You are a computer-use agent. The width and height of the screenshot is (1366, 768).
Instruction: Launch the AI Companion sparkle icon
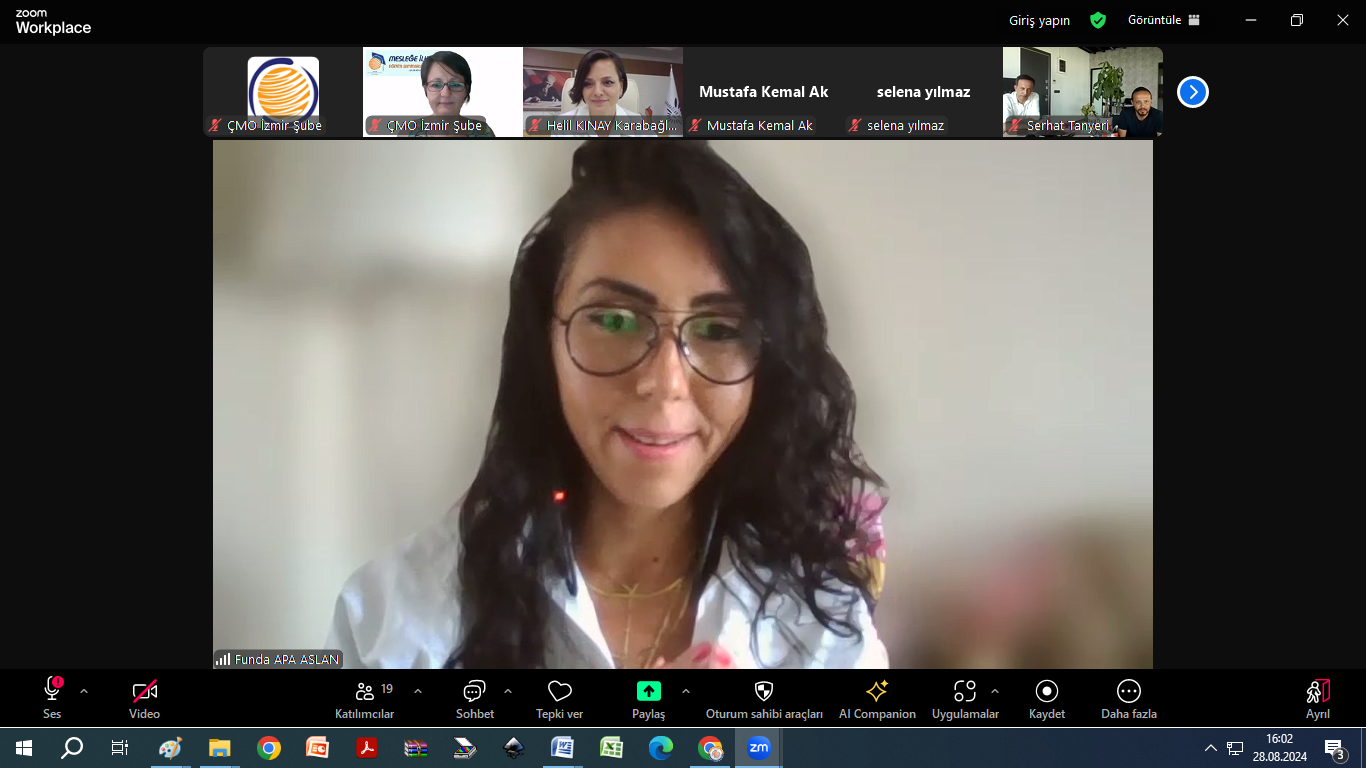click(x=877, y=692)
